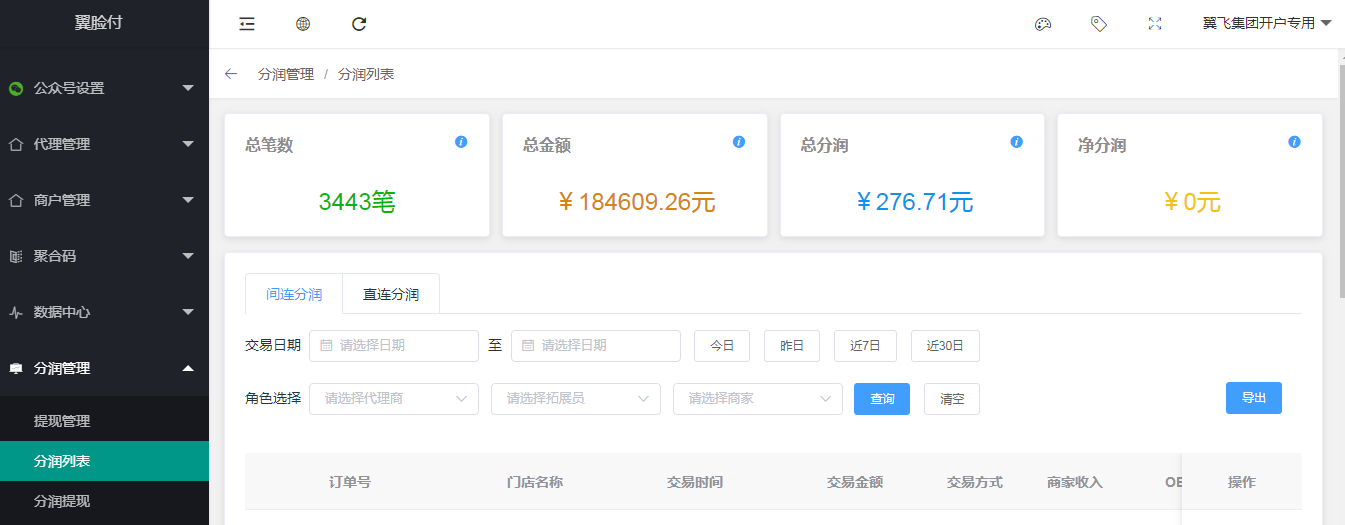Expand the 公众号设置 menu
Viewport: 1345px width, 525px height.
click(x=188, y=88)
